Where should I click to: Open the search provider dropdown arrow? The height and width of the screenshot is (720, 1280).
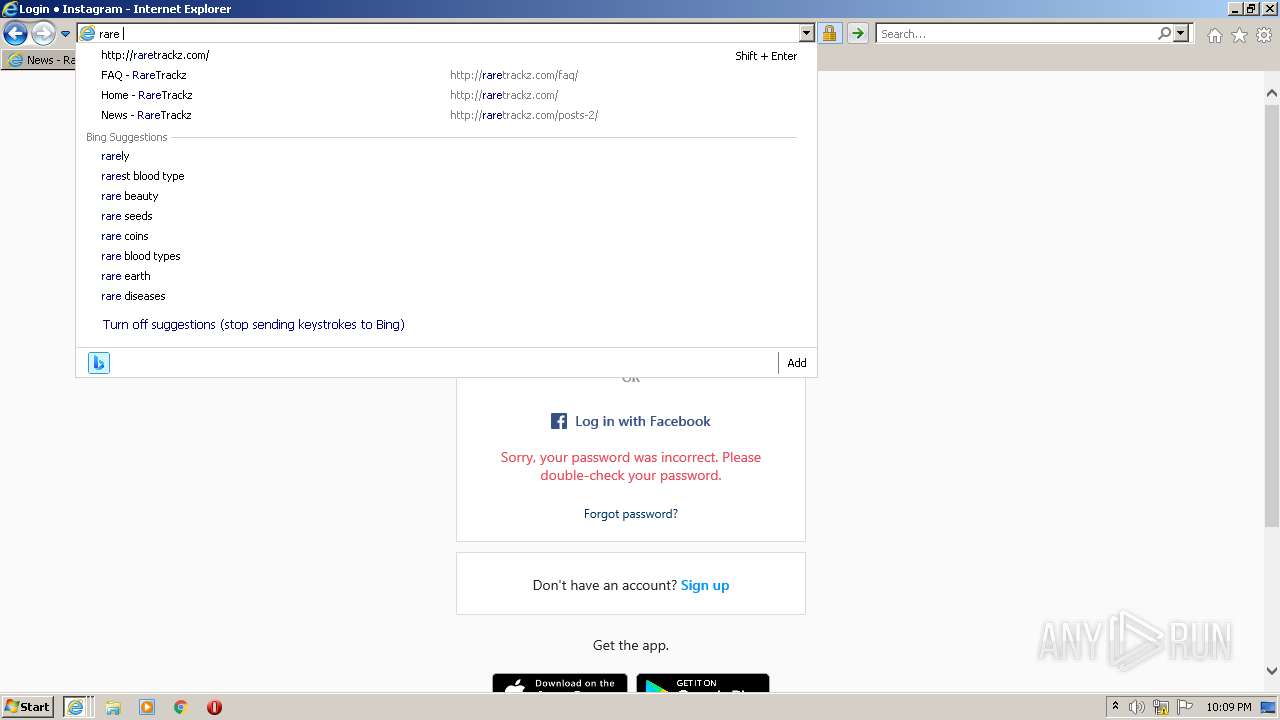[1181, 34]
